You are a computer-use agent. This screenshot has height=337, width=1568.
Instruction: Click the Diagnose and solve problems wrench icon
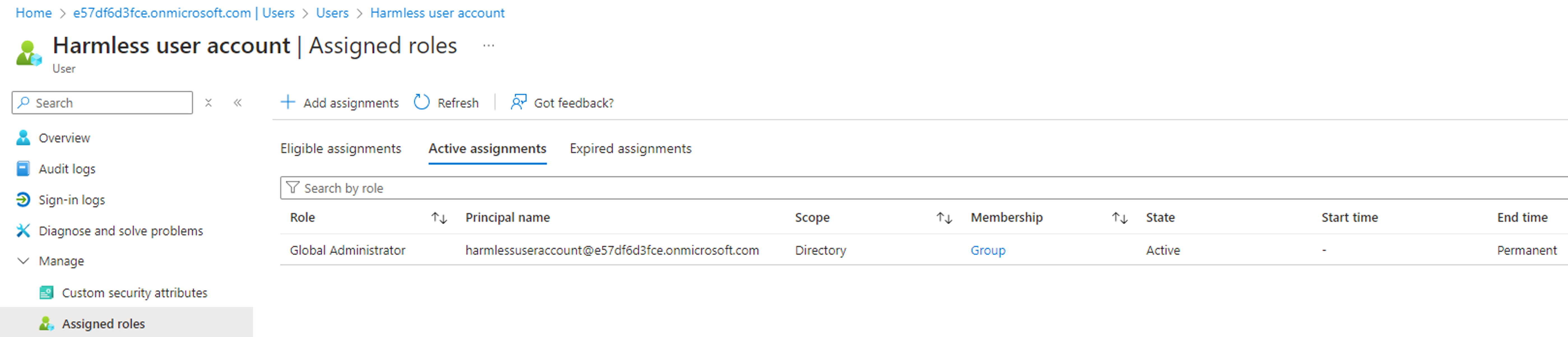coord(23,231)
